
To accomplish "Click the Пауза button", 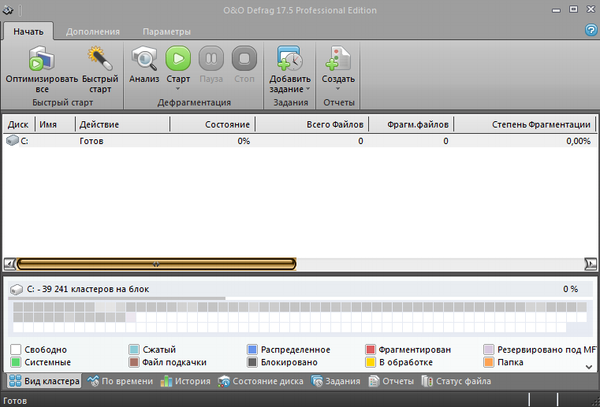I will 211,58.
